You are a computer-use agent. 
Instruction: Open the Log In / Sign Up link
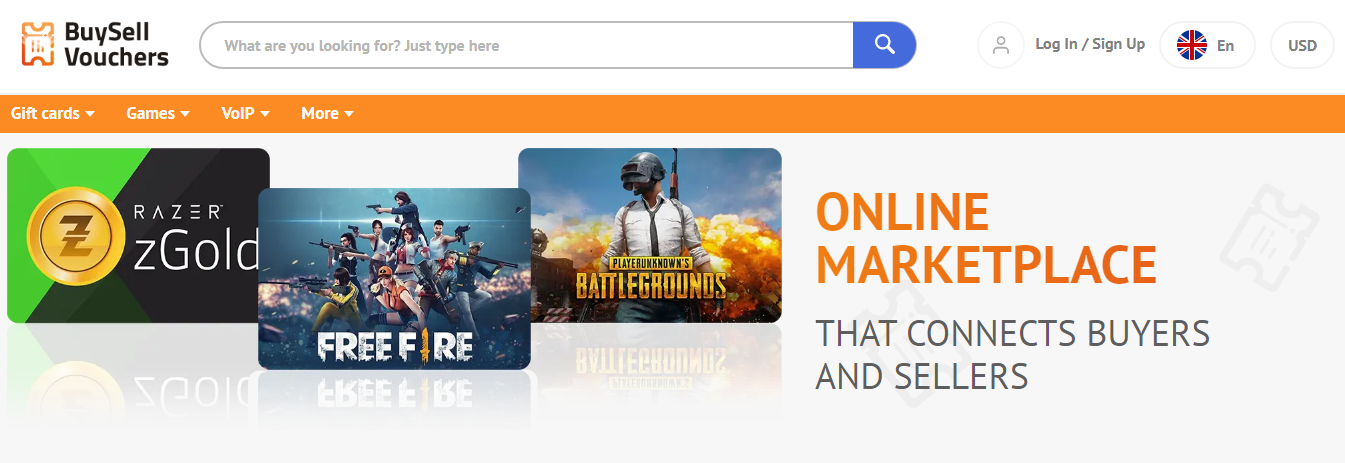[1090, 44]
